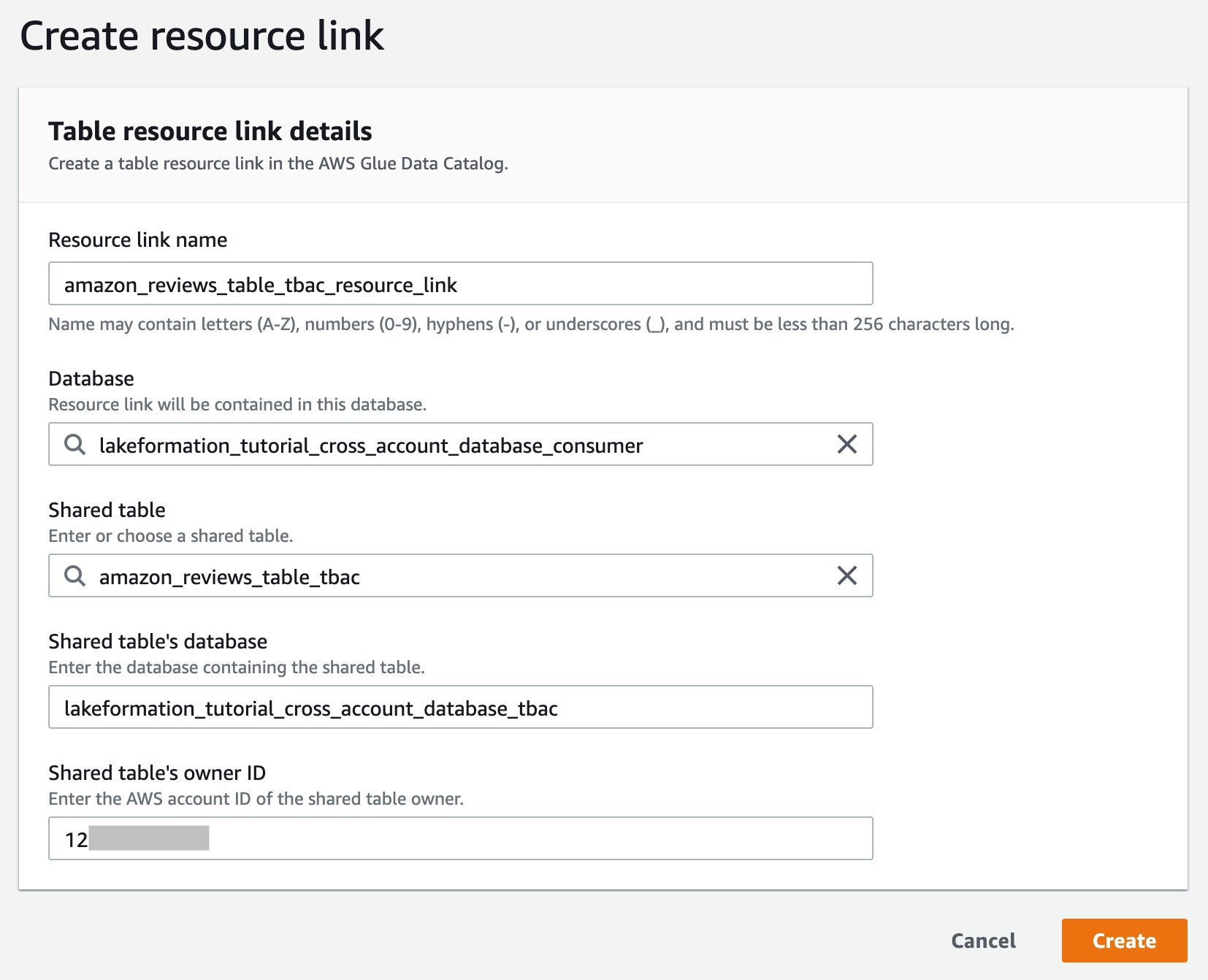
Task: Click the 'Resource link name' label
Action: pyautogui.click(x=138, y=240)
